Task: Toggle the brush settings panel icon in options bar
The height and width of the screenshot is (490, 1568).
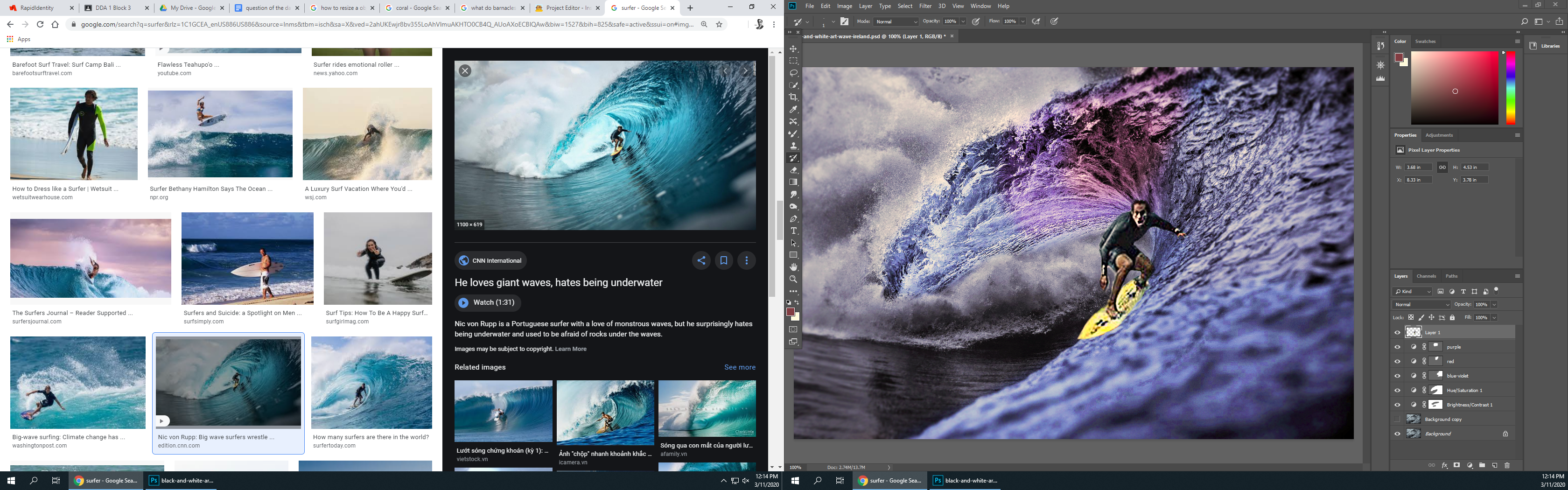Action: pyautogui.click(x=844, y=21)
